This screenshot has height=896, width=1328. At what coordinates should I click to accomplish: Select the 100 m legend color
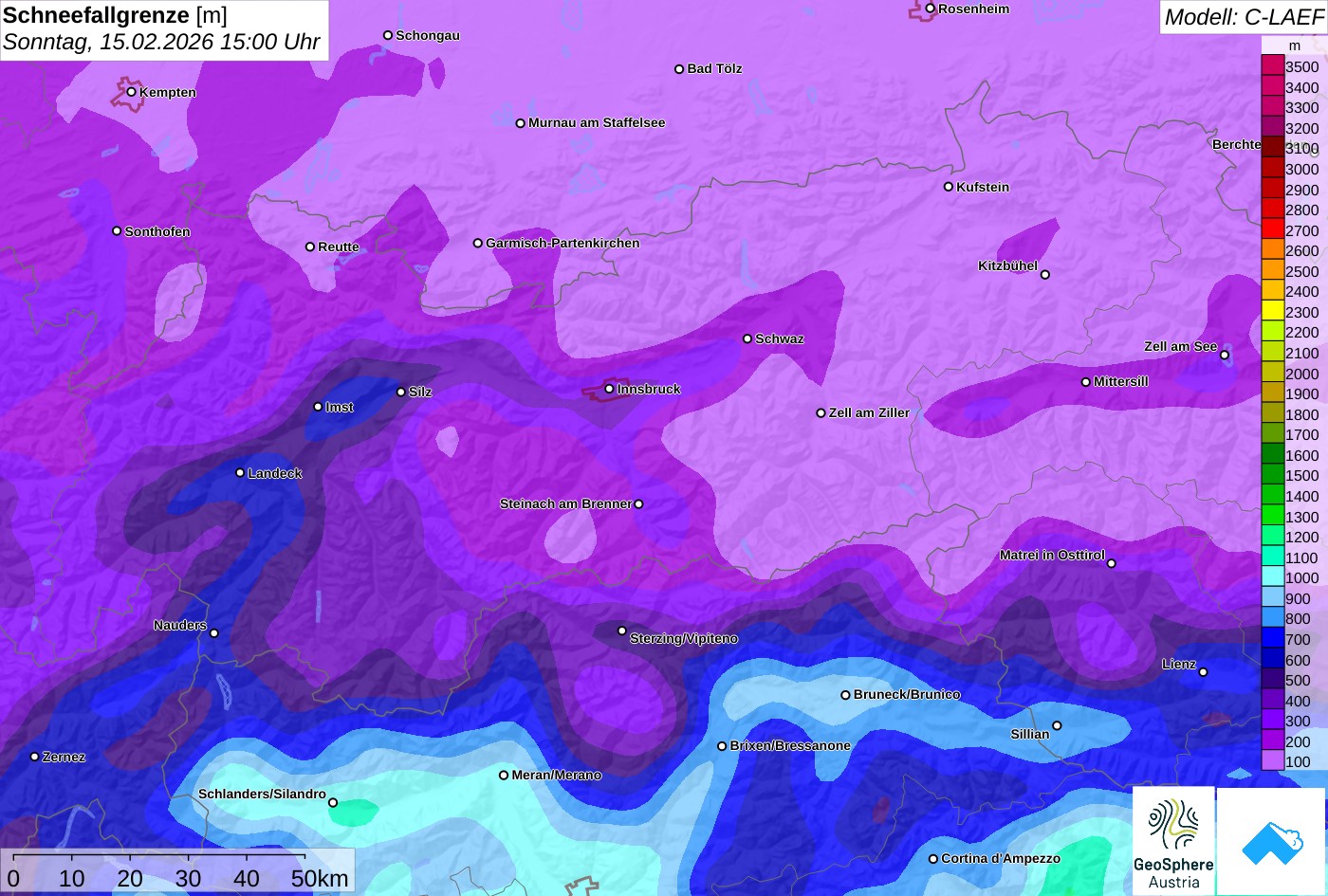pyautogui.click(x=1272, y=761)
